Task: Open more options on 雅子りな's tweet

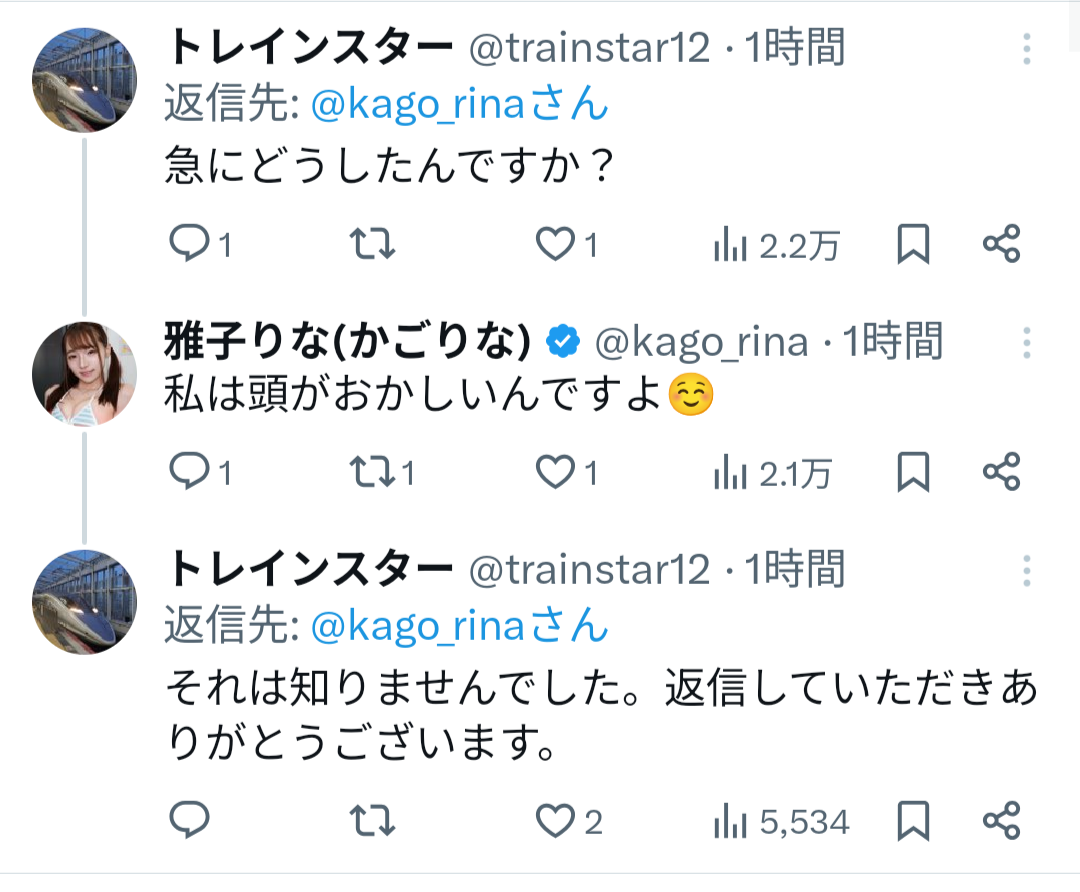Action: (x=1027, y=343)
